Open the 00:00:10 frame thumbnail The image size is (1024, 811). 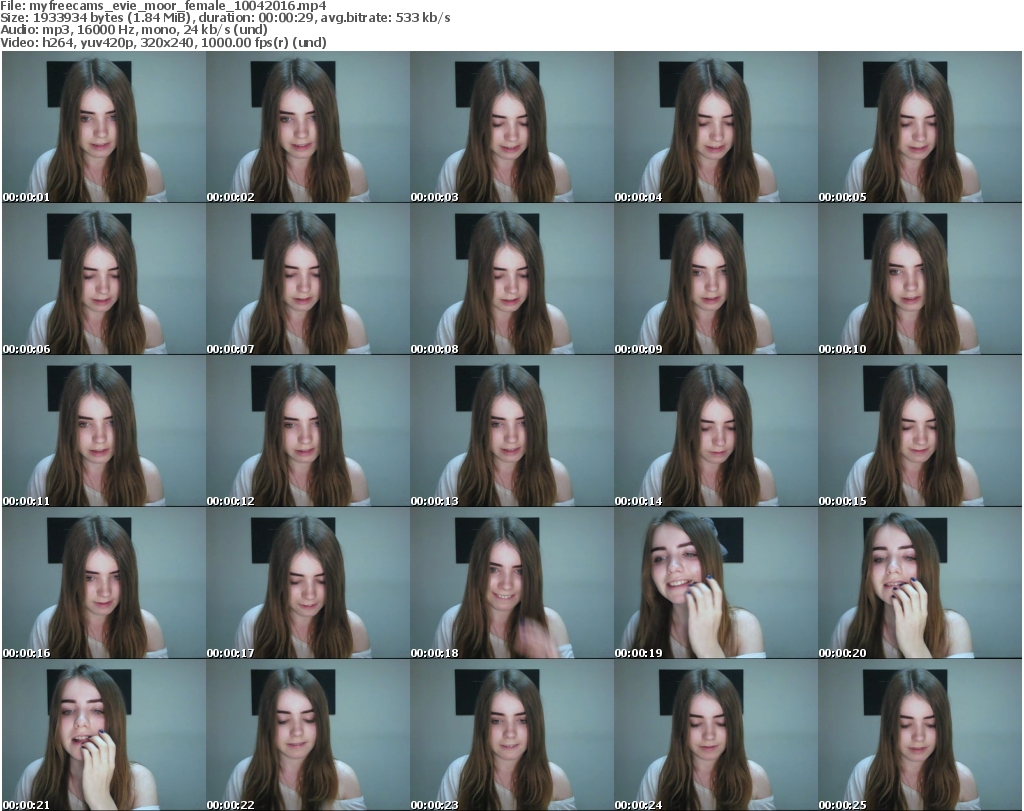[x=920, y=279]
